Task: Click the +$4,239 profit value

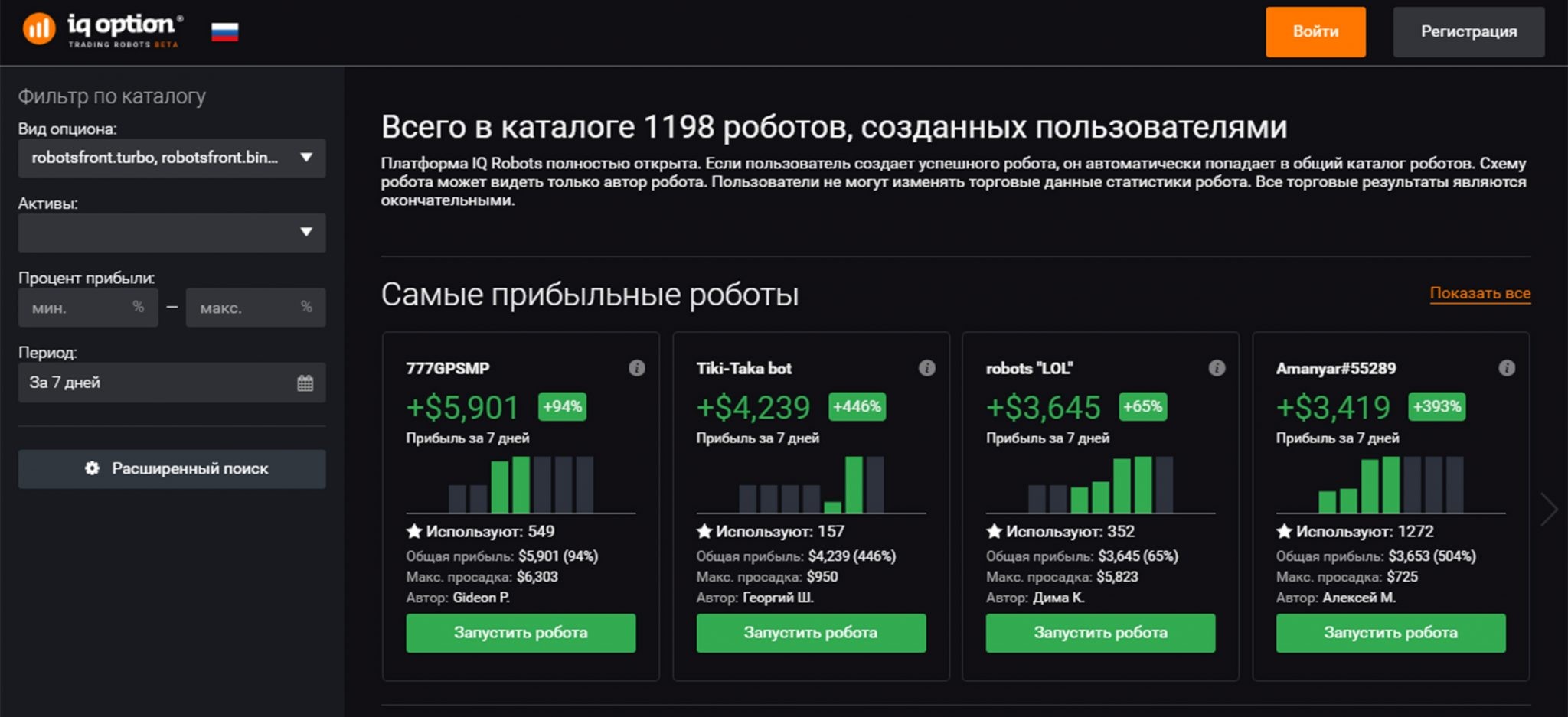Action: coord(753,408)
